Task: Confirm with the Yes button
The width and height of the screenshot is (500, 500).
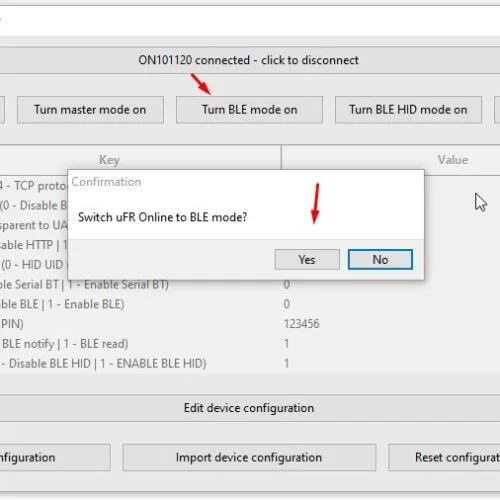Action: tap(307, 259)
